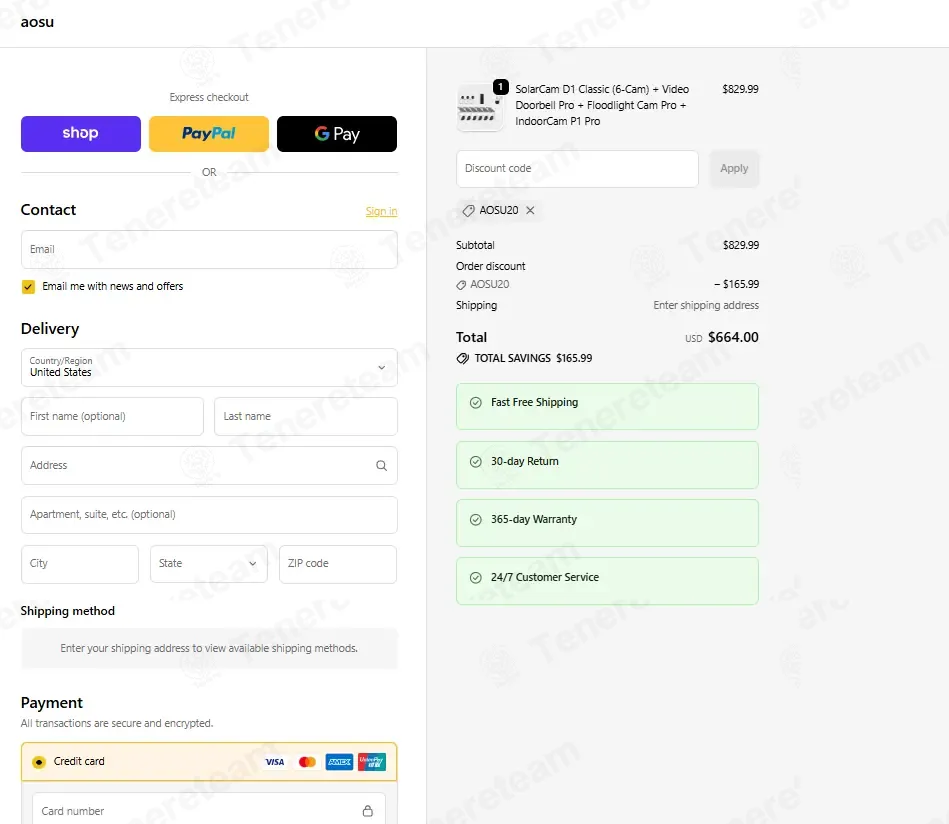Click the TOTAL SAVINGS $165.99 text
The height and width of the screenshot is (824, 949).
533,358
